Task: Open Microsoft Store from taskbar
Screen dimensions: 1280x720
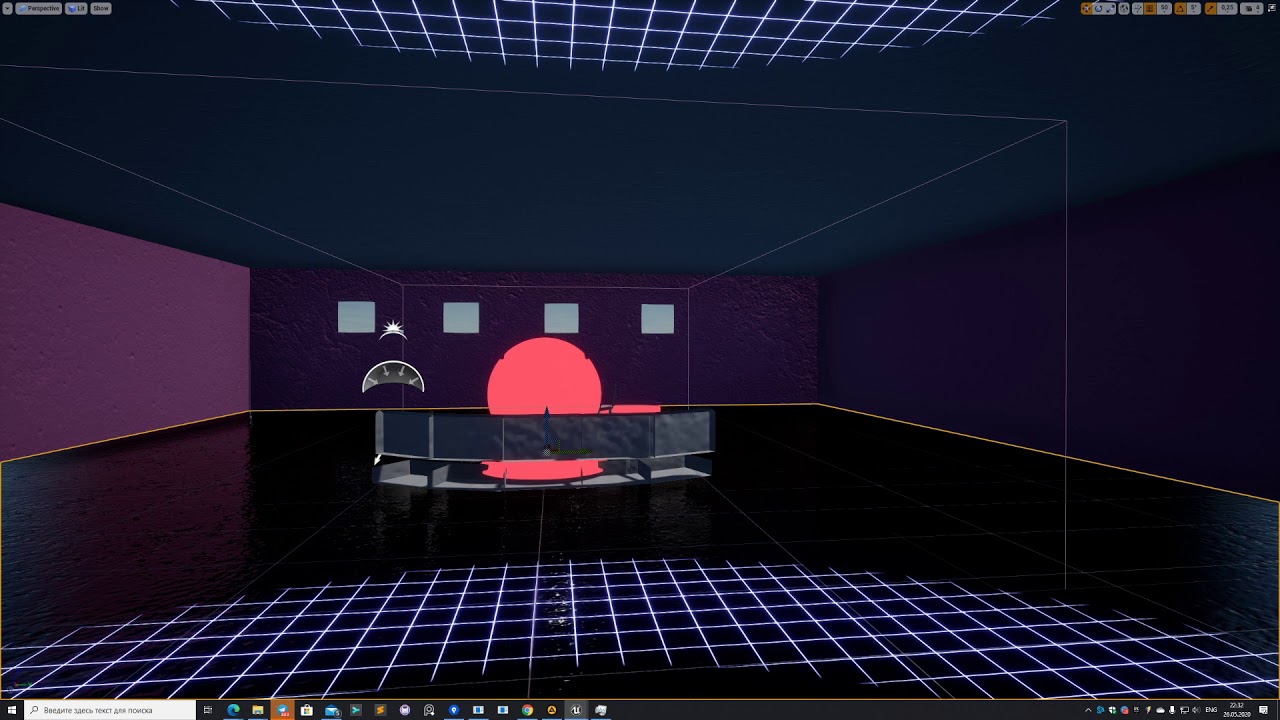Action: 307,710
